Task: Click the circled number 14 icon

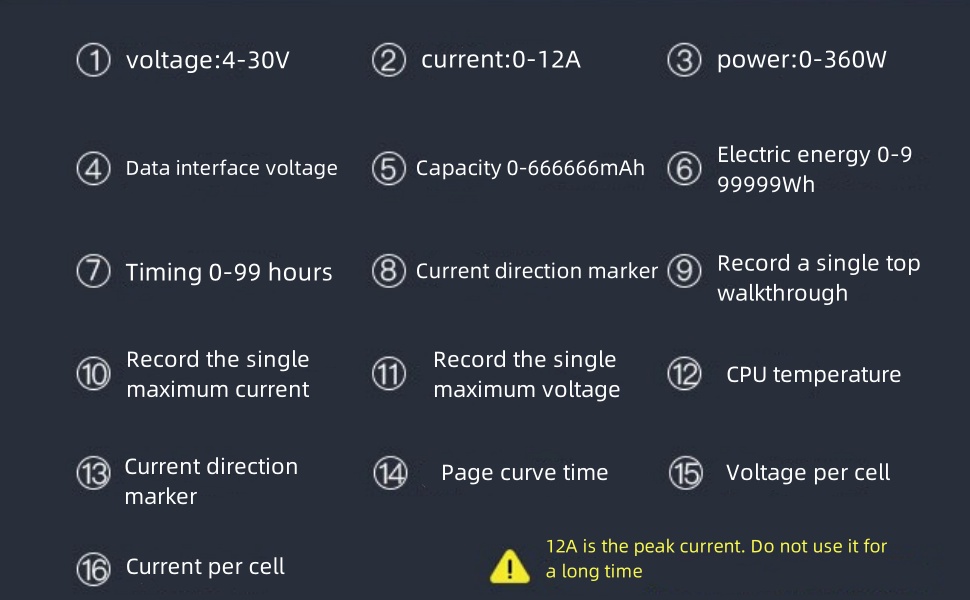Action: [390, 473]
